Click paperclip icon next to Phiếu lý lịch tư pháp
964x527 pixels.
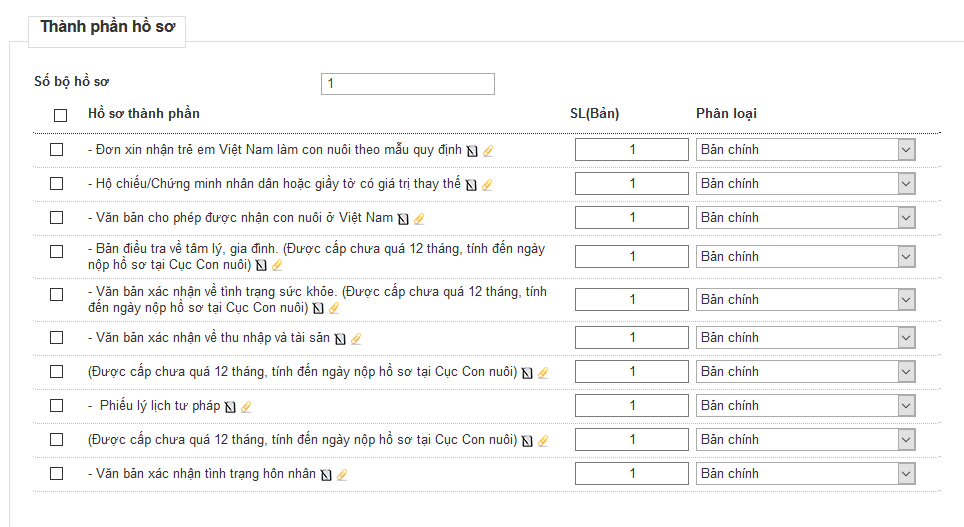(246, 407)
